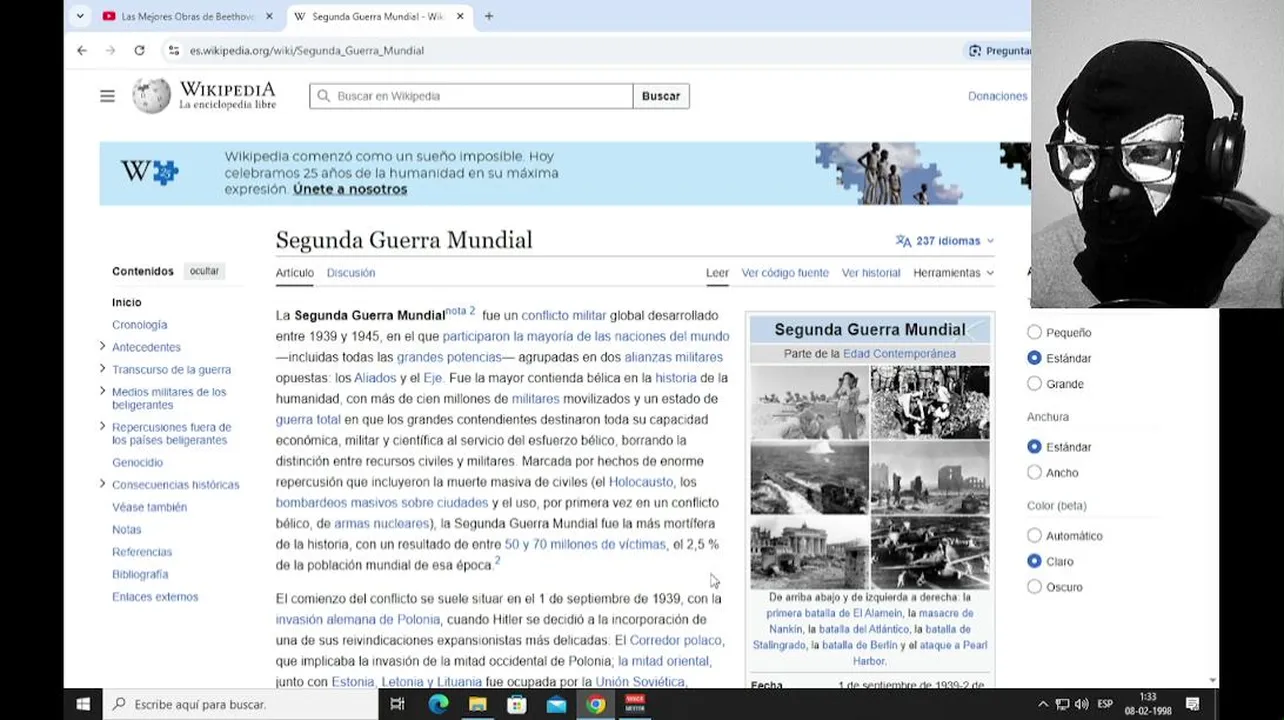Screen dimensions: 1284x720
Task: Select the Ancho width option
Action: pyautogui.click(x=1035, y=473)
